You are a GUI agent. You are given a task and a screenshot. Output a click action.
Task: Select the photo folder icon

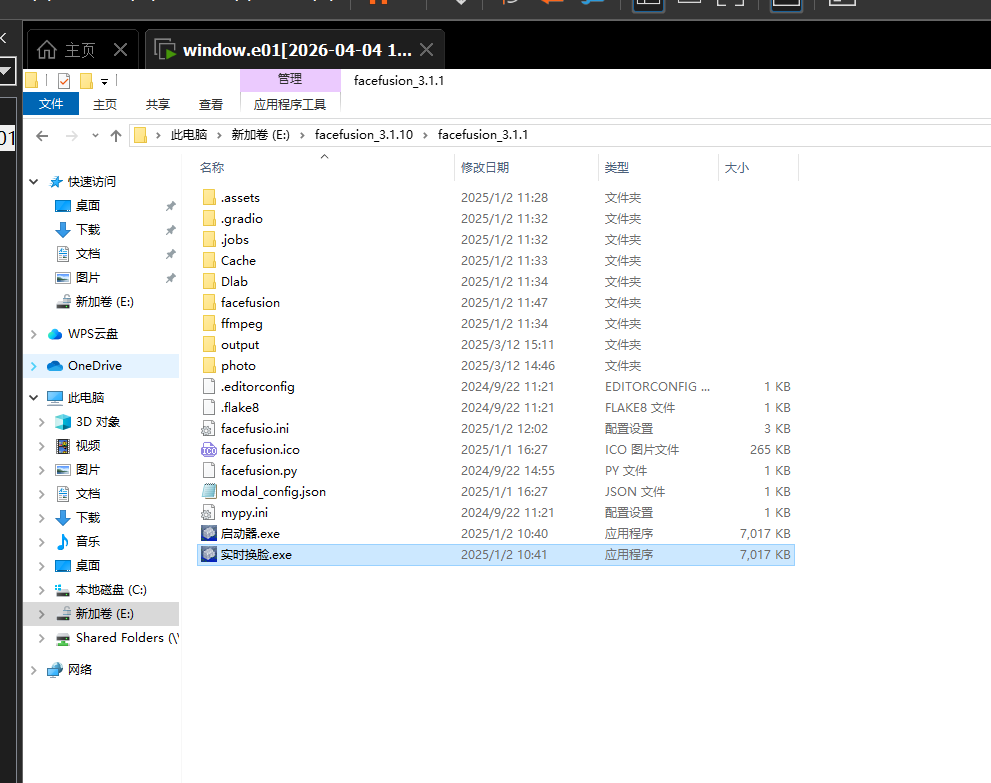click(x=209, y=365)
